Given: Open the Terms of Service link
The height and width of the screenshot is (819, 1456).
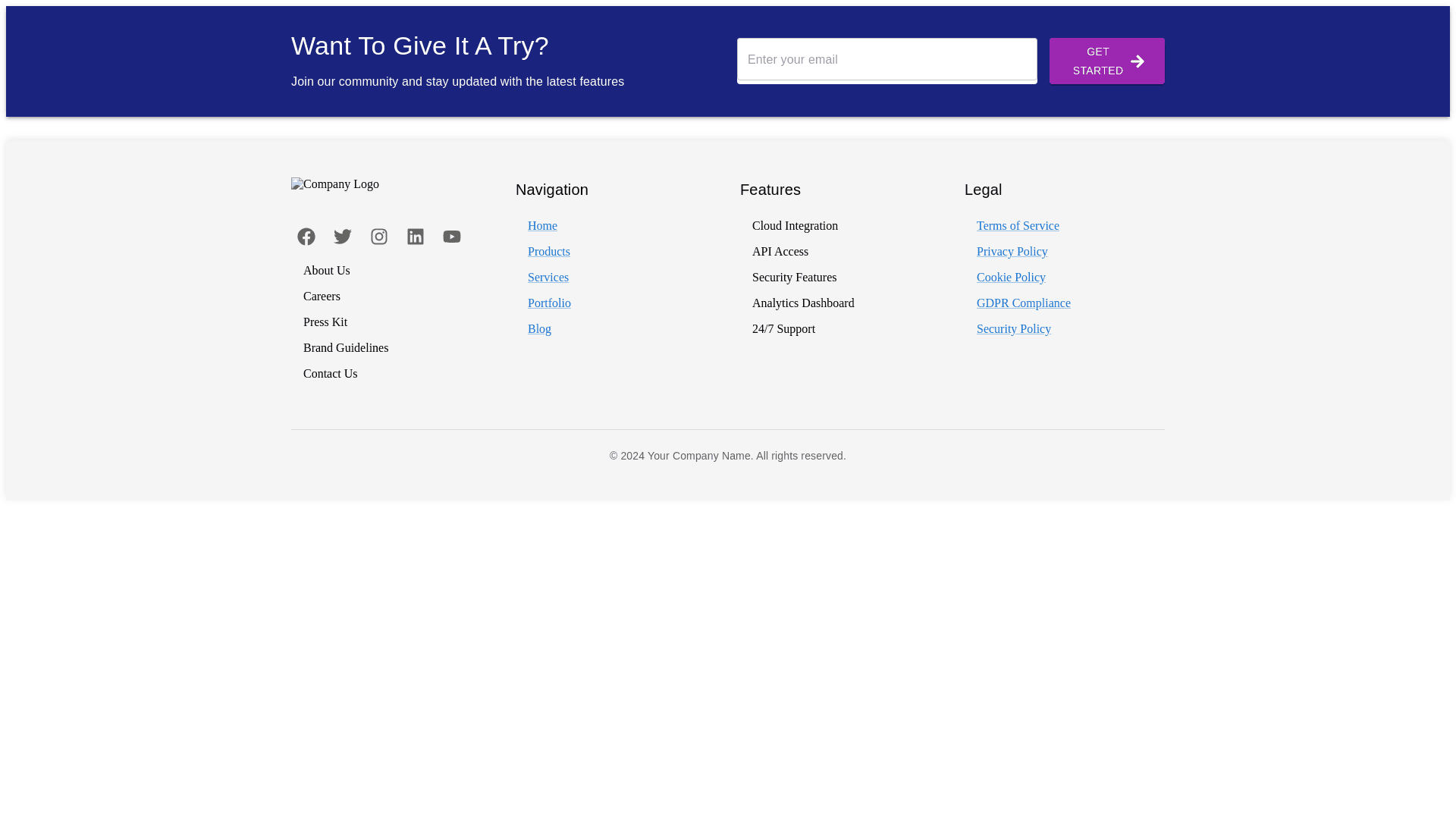Looking at the screenshot, I should click(x=1018, y=226).
